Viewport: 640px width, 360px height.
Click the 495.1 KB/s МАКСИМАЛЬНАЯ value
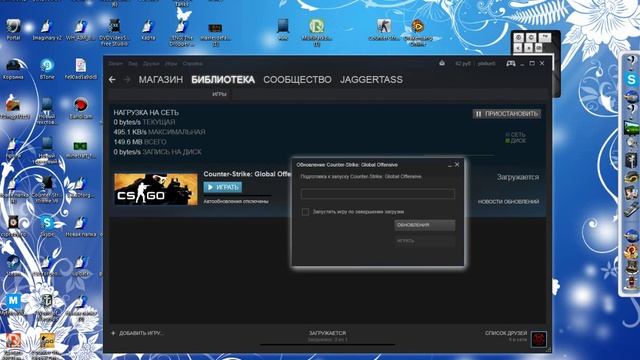tap(159, 132)
